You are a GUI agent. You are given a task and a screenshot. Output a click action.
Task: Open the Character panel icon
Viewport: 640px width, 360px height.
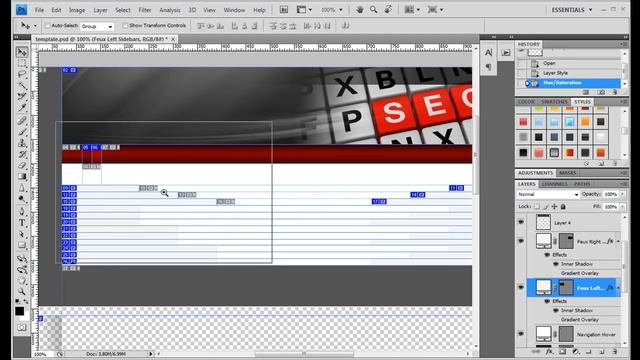coord(489,52)
